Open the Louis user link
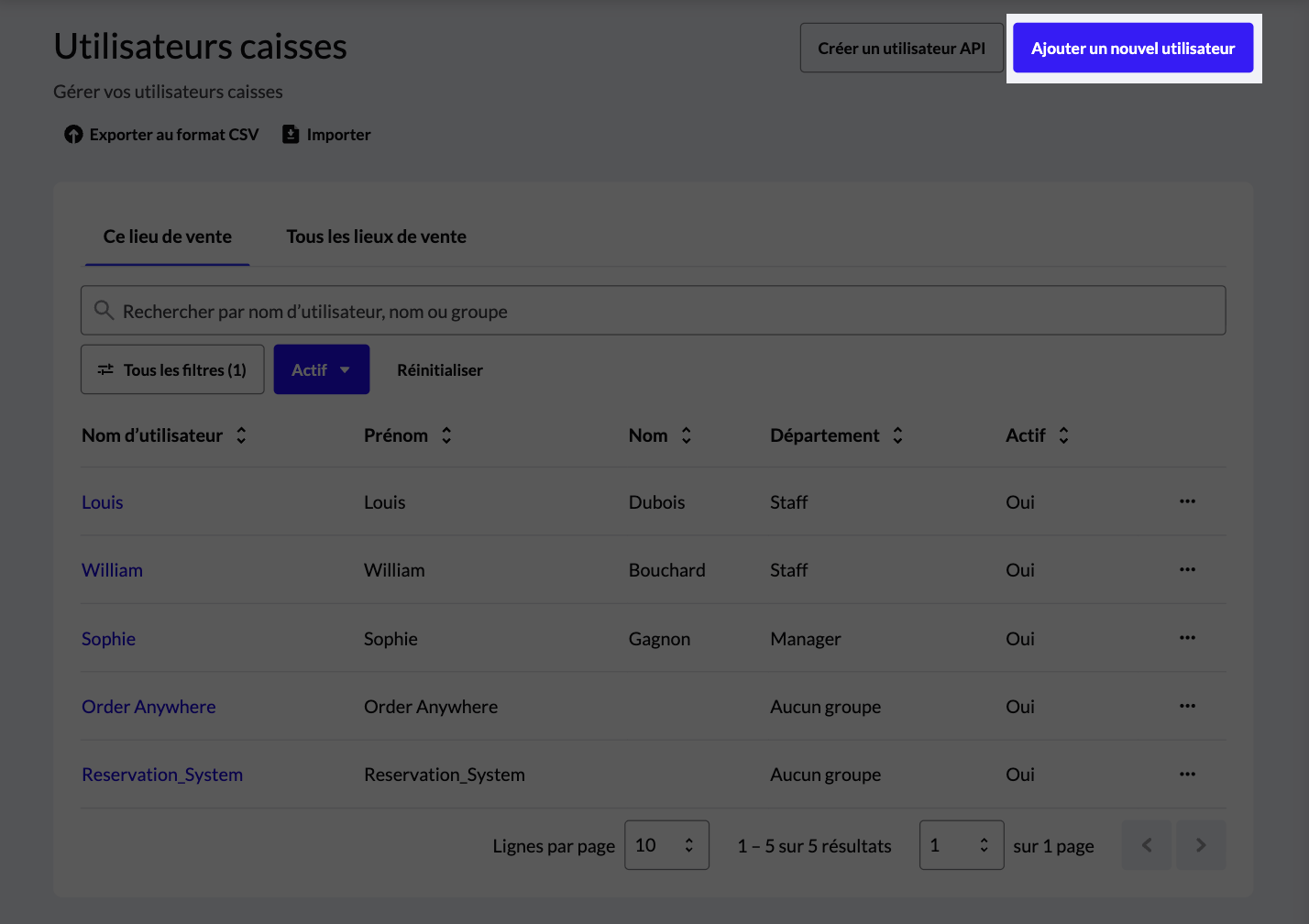 [102, 502]
